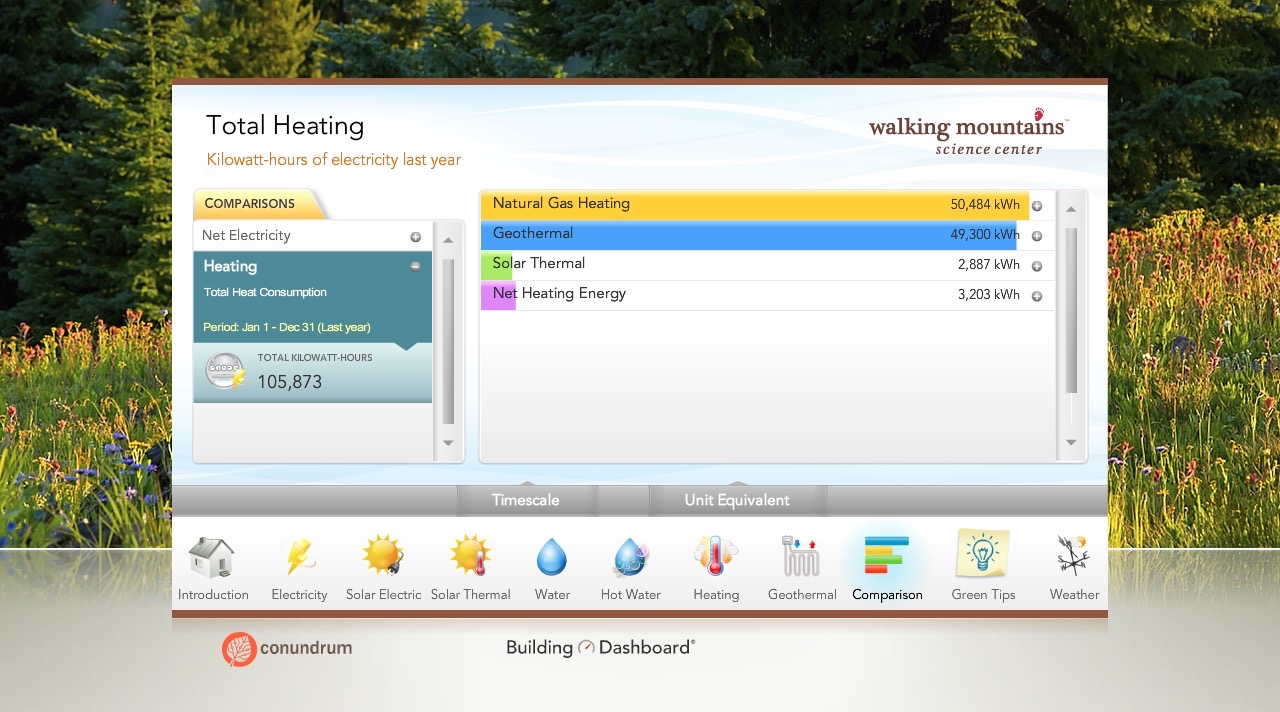This screenshot has height=712, width=1280.
Task: Collapse the Heating comparison with minus
Action: (x=415, y=266)
